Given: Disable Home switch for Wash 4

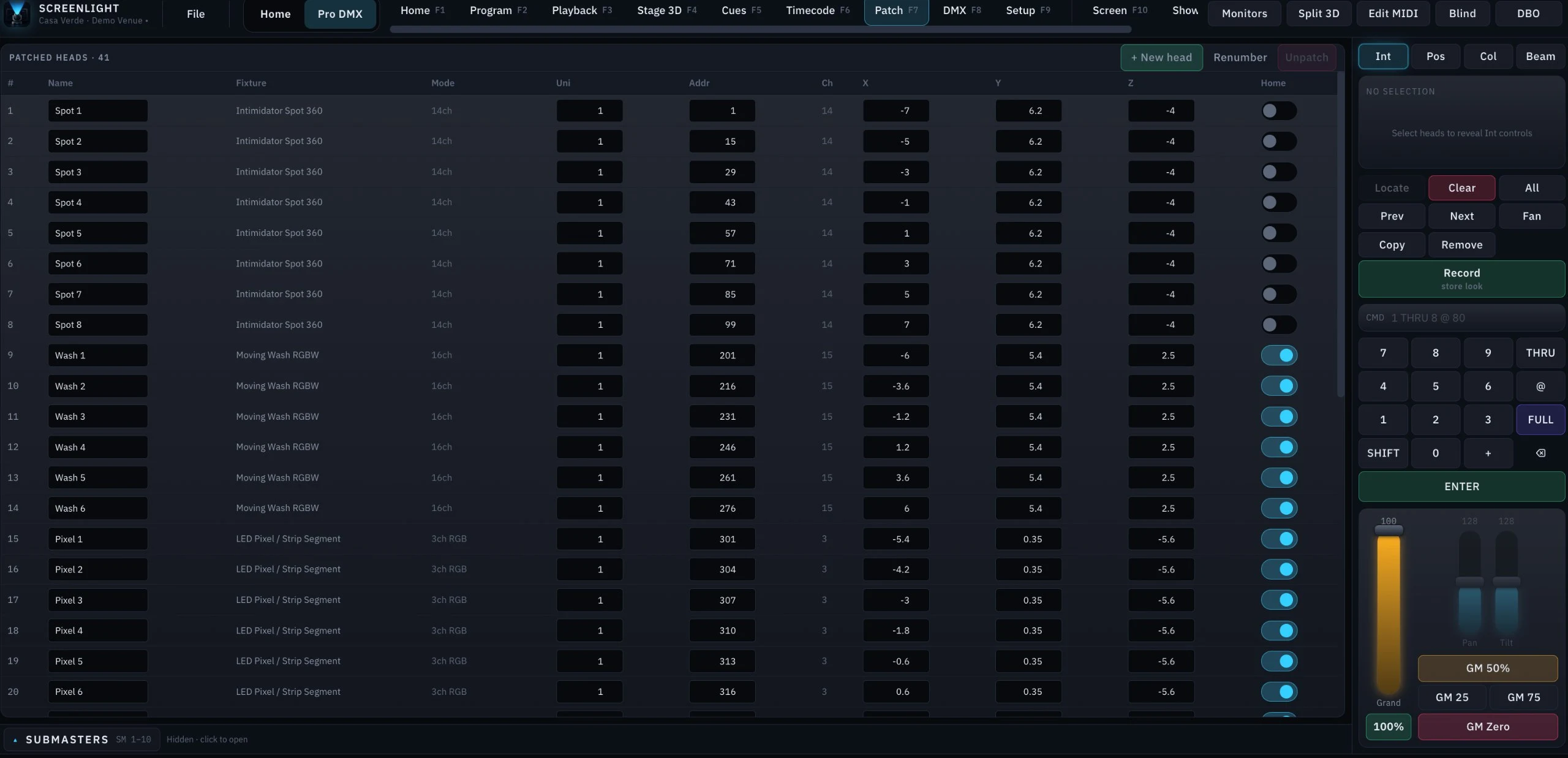Looking at the screenshot, I should point(1279,447).
